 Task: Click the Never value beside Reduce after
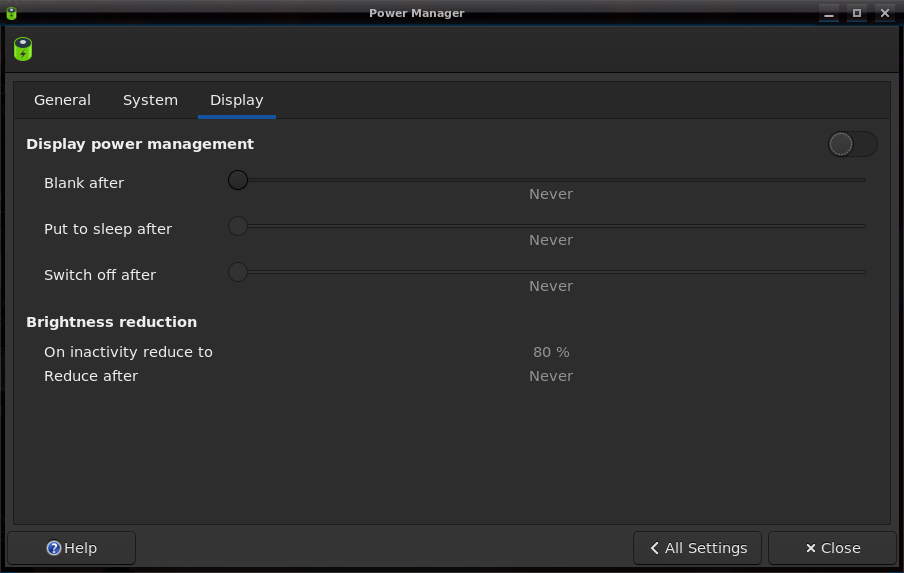pos(551,376)
